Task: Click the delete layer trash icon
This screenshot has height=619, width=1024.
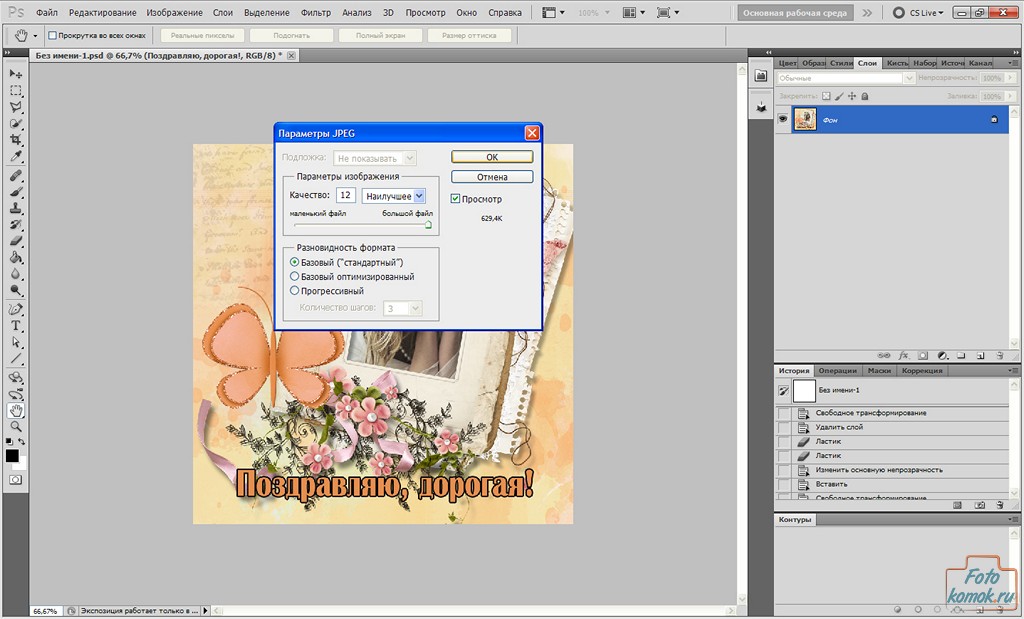Action: (999, 355)
